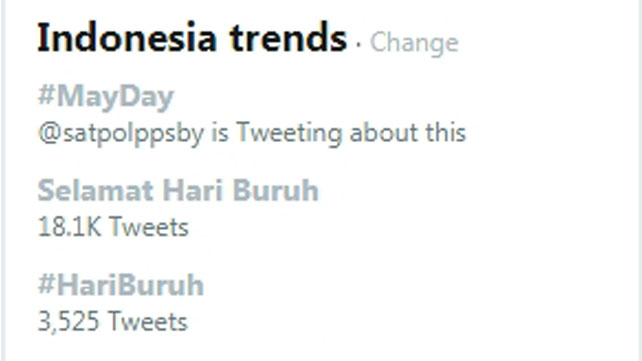The image size is (642, 361).
Task: Open the #MayDay trending hashtag
Action: 106,97
